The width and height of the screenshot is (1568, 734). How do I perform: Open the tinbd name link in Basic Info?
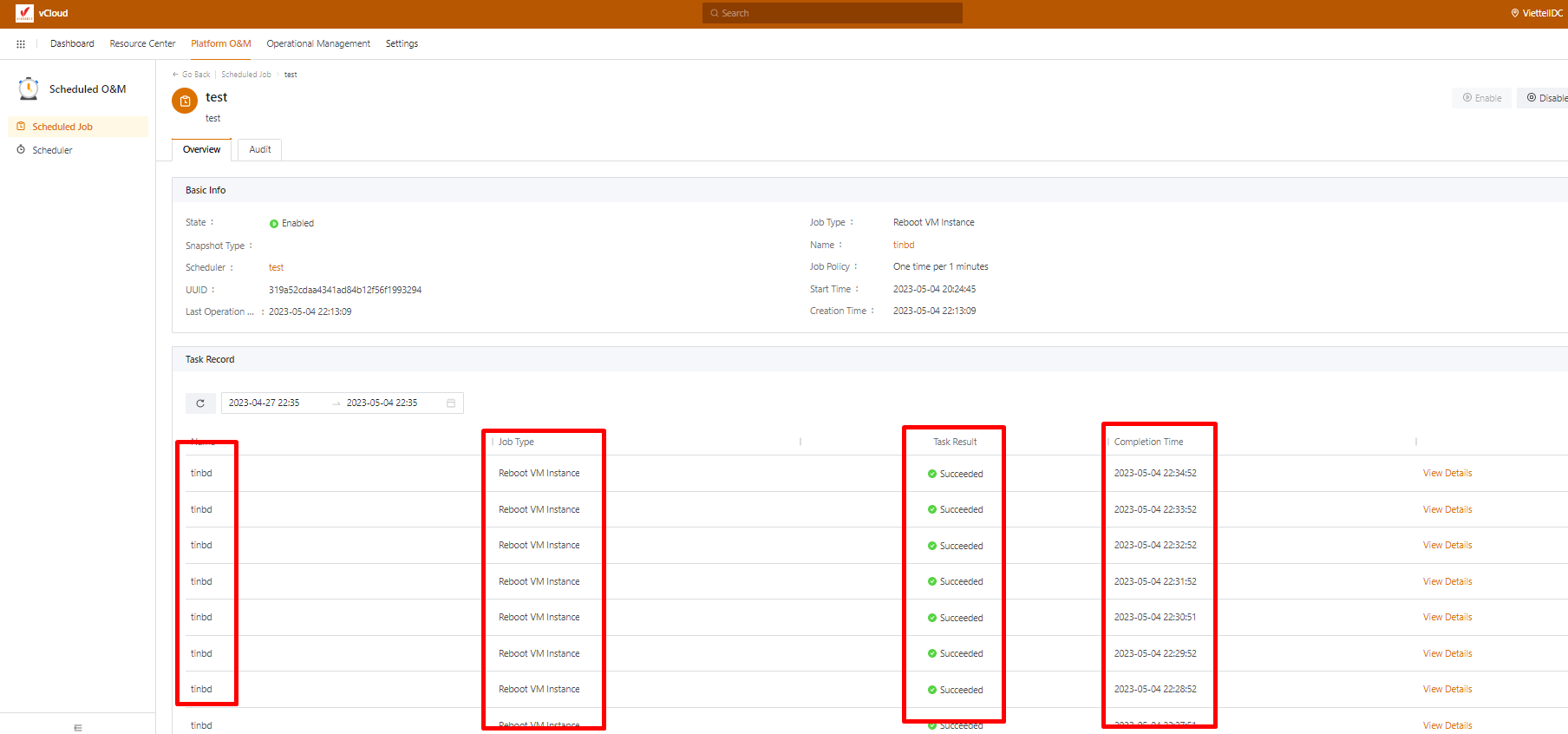click(904, 245)
